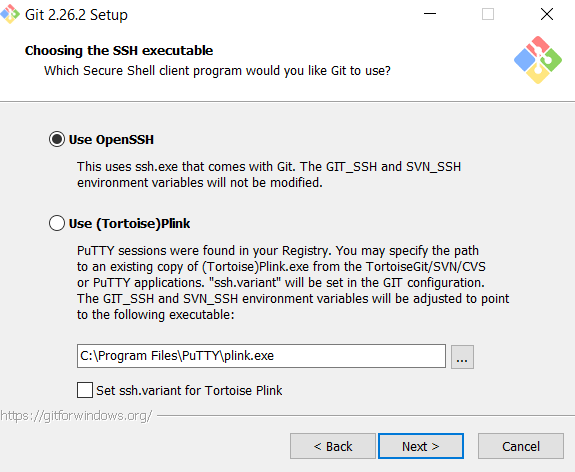
Task: Go to the next setup step
Action: pos(421,446)
